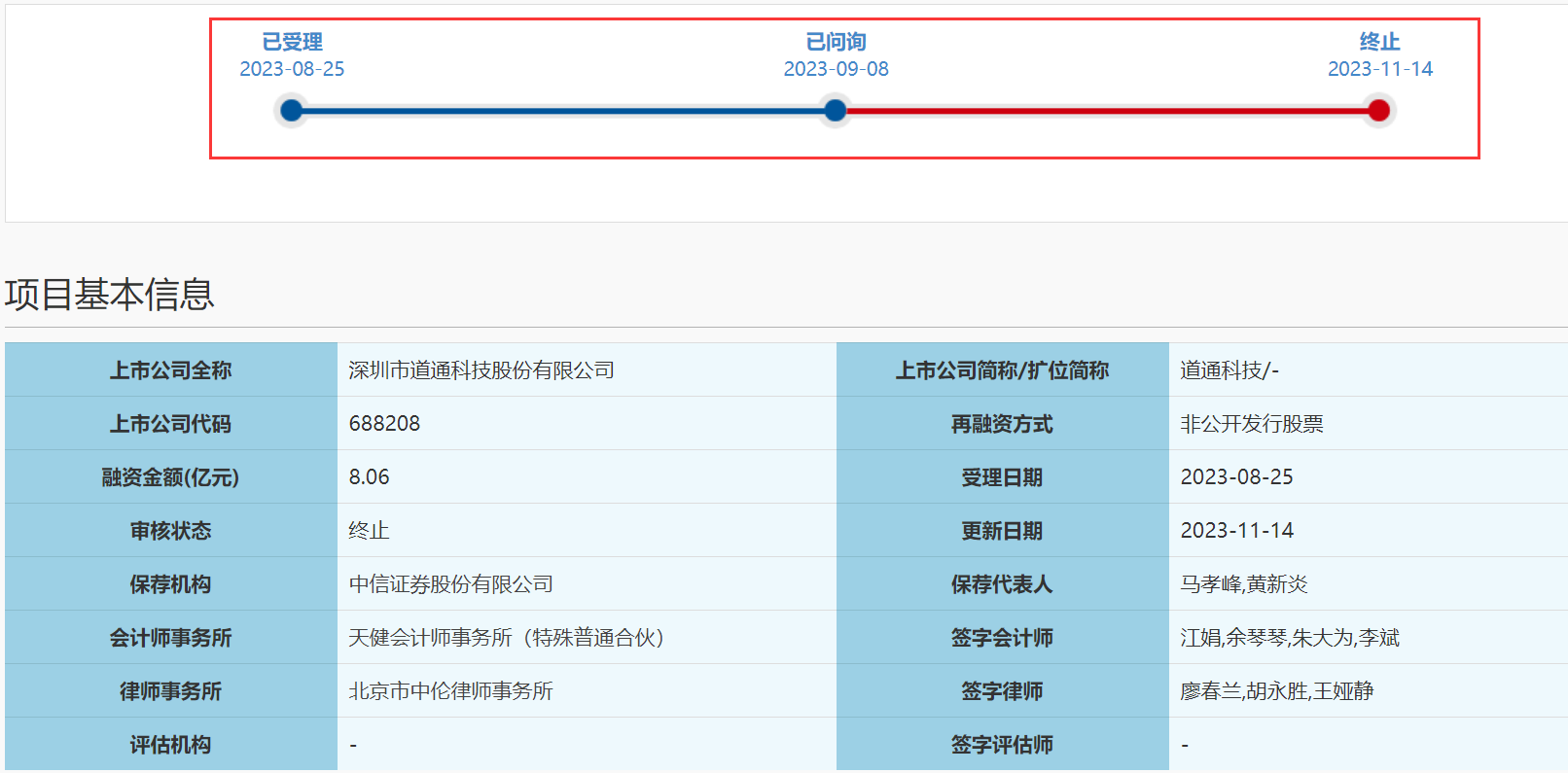Click the 评估机构 header cell

(171, 744)
